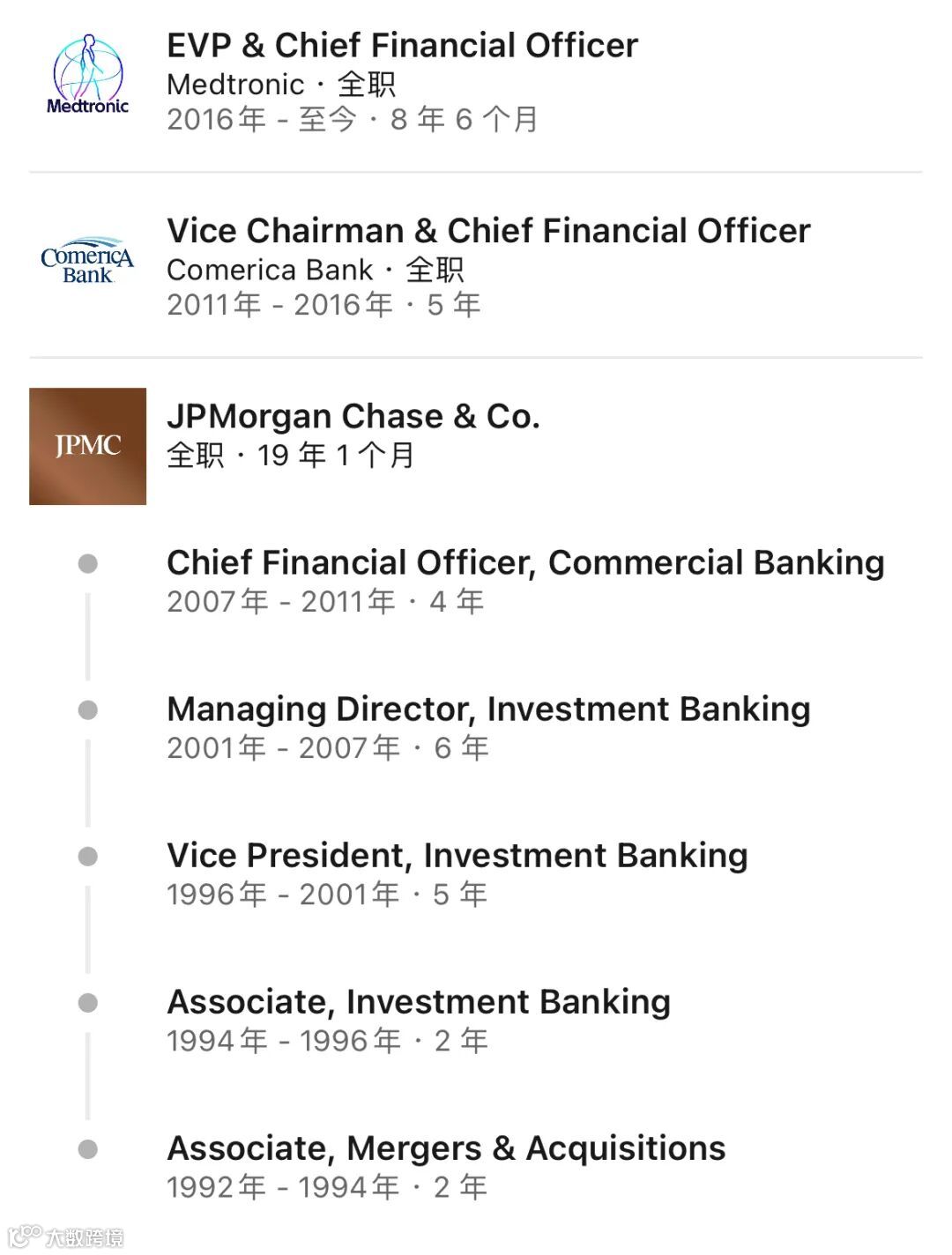952x1255 pixels.
Task: Click Vice President, Investment Banking title
Action: click(x=457, y=855)
